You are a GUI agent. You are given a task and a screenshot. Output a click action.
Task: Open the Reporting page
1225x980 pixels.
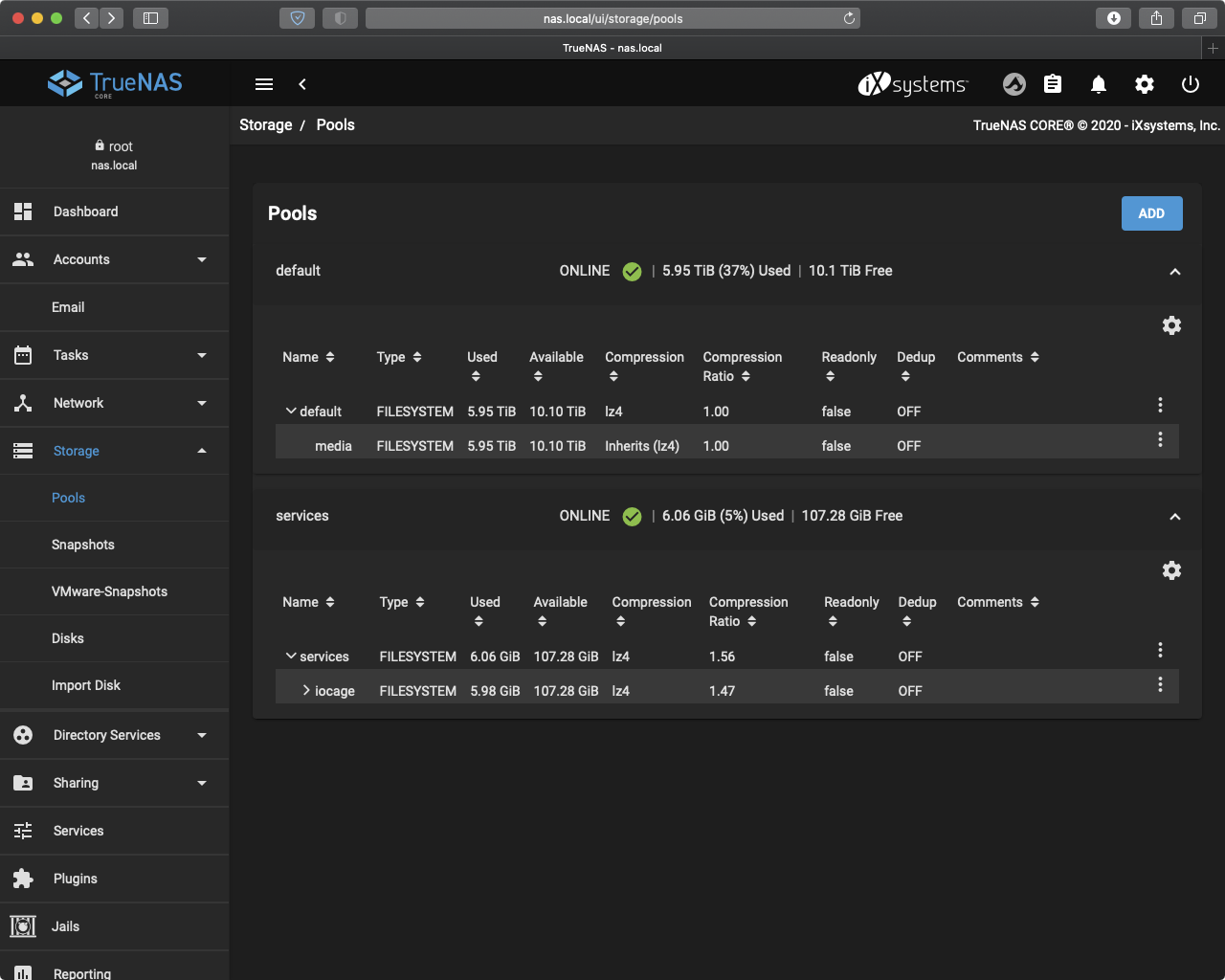tap(115, 966)
